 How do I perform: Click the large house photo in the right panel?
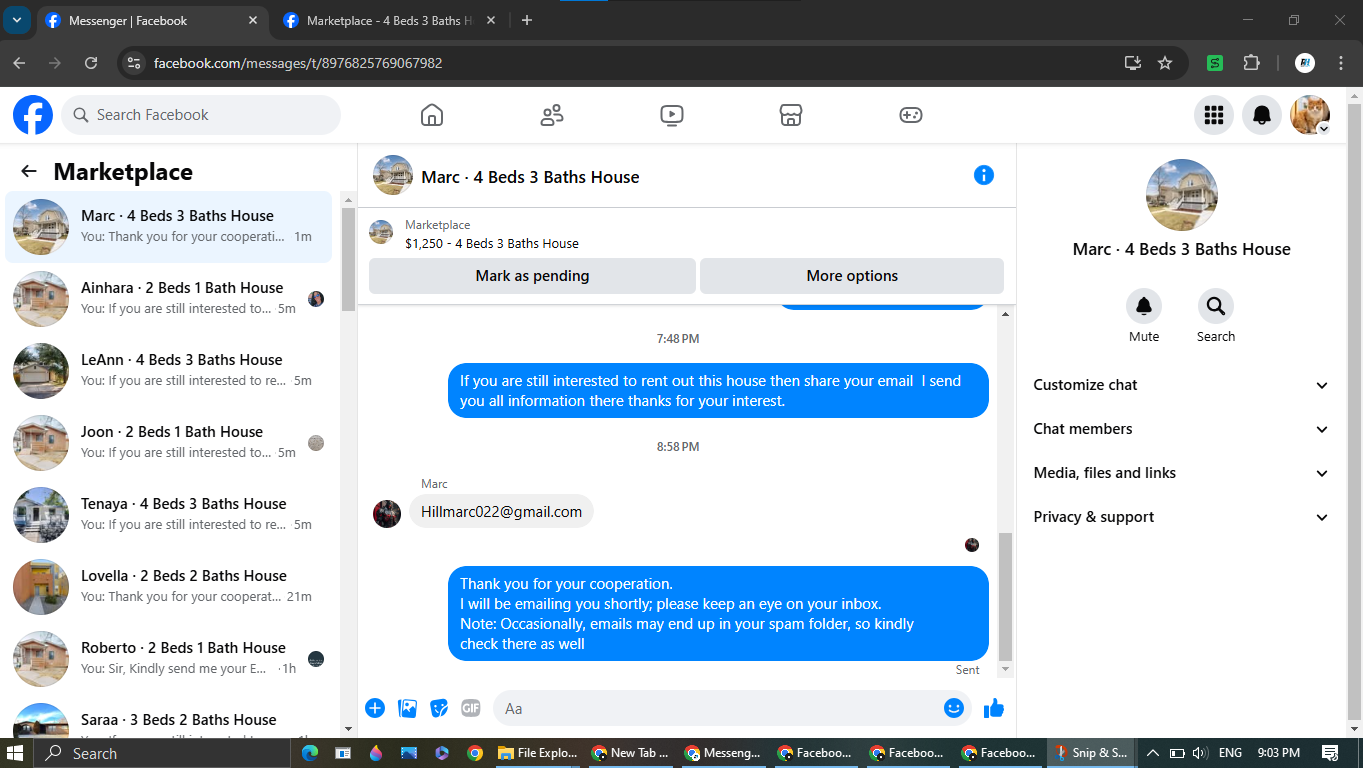point(1182,195)
